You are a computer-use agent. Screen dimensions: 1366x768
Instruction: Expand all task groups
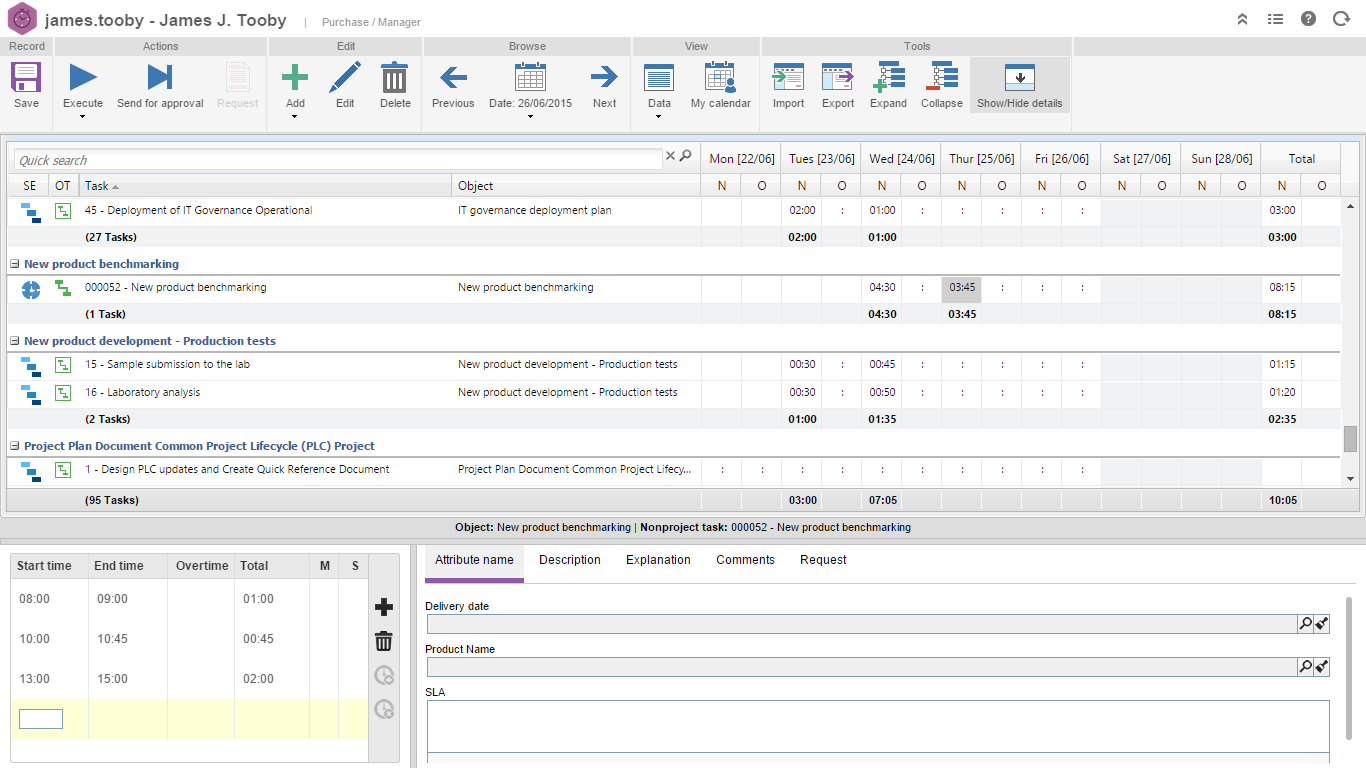pyautogui.click(x=888, y=78)
